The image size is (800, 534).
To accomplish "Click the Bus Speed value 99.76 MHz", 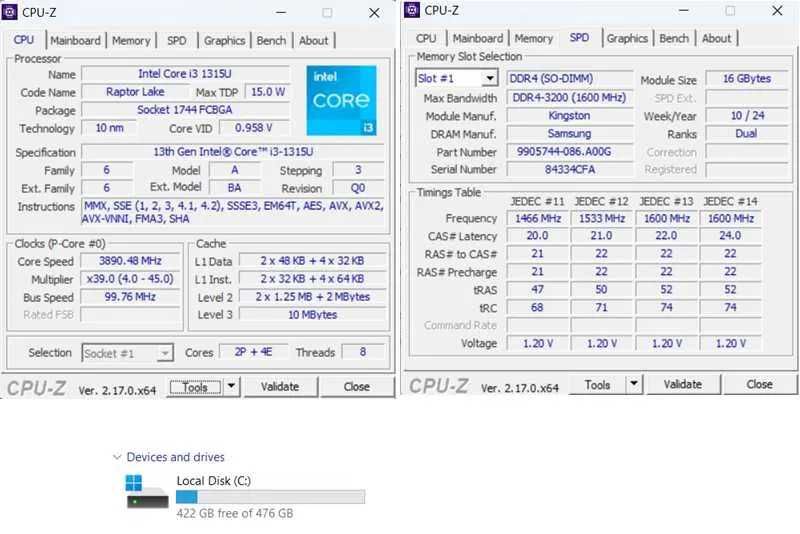I will [x=130, y=297].
